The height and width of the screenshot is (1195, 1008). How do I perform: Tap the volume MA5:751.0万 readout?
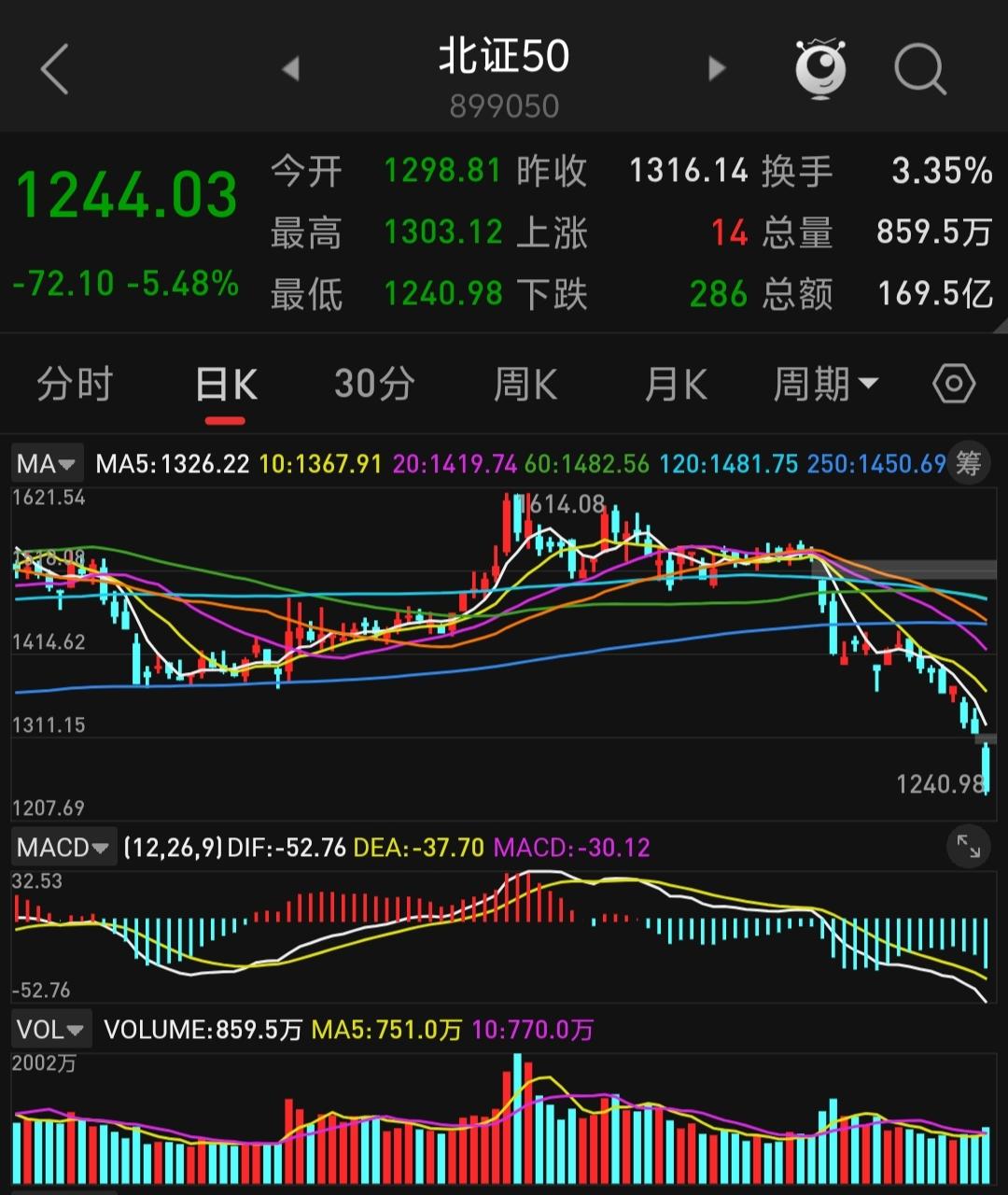pos(386,1030)
